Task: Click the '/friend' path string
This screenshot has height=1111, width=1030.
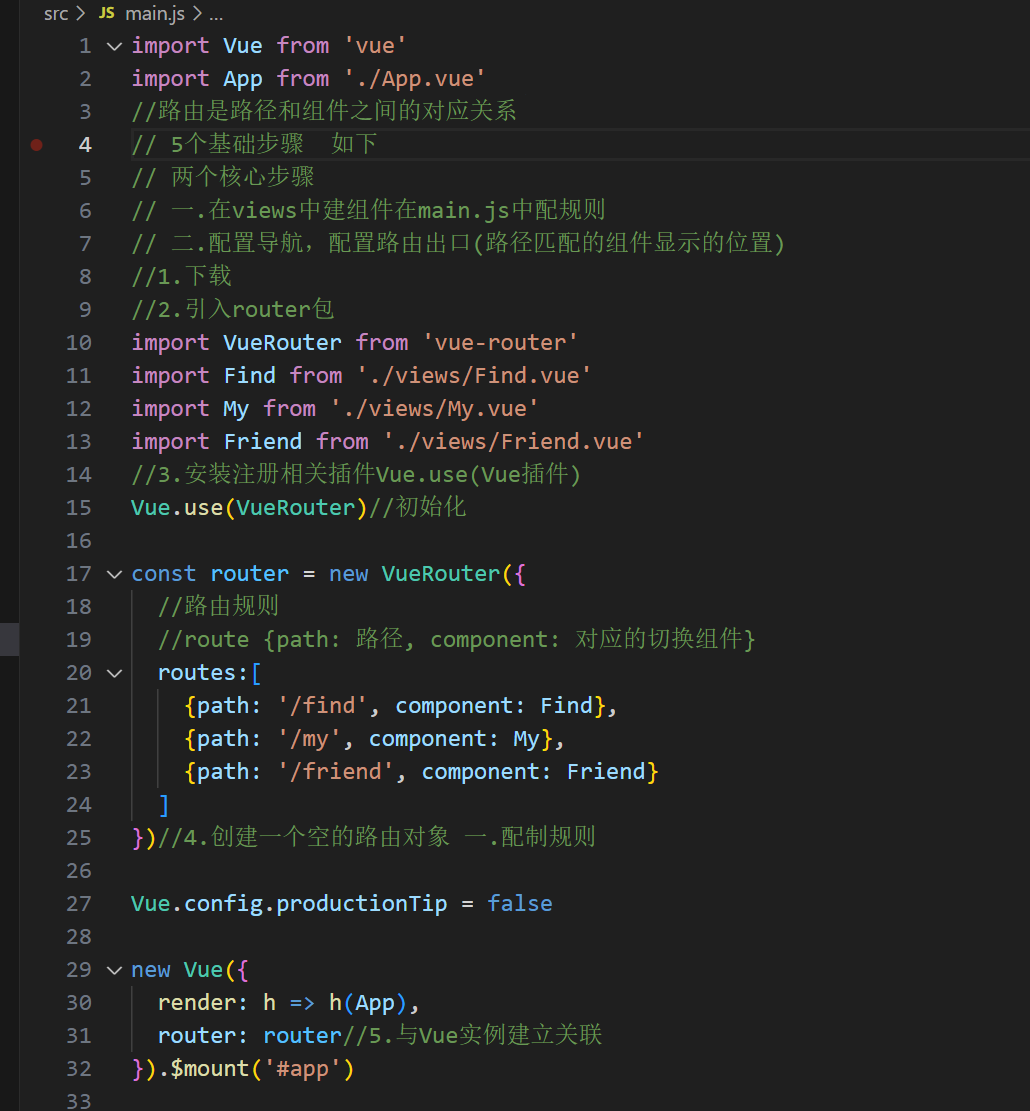Action: point(336,772)
